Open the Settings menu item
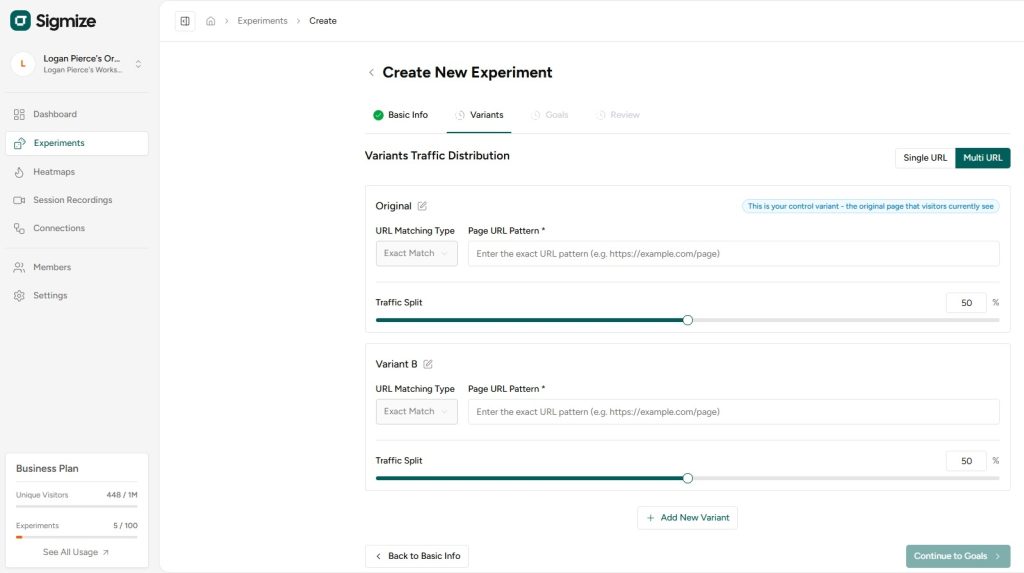 point(50,296)
